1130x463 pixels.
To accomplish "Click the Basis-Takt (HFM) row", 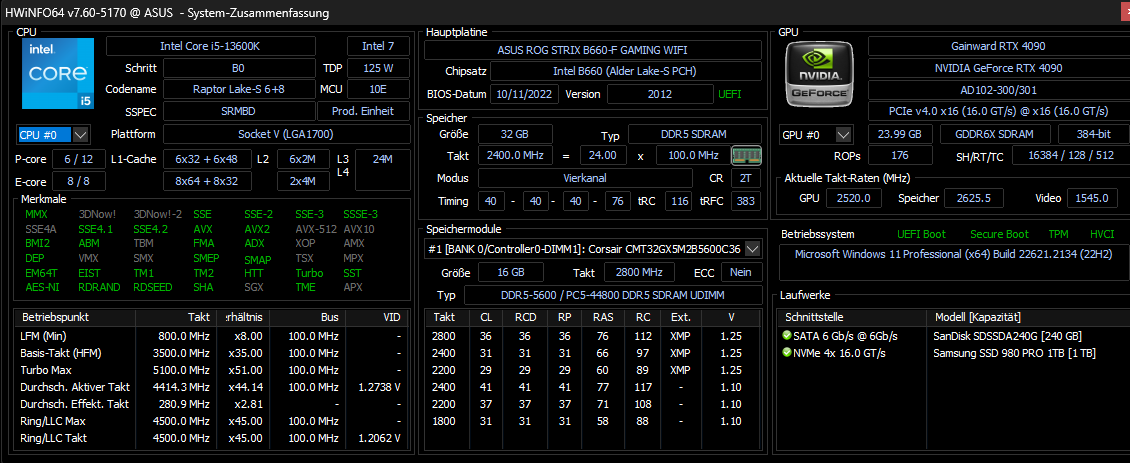I will coord(210,353).
